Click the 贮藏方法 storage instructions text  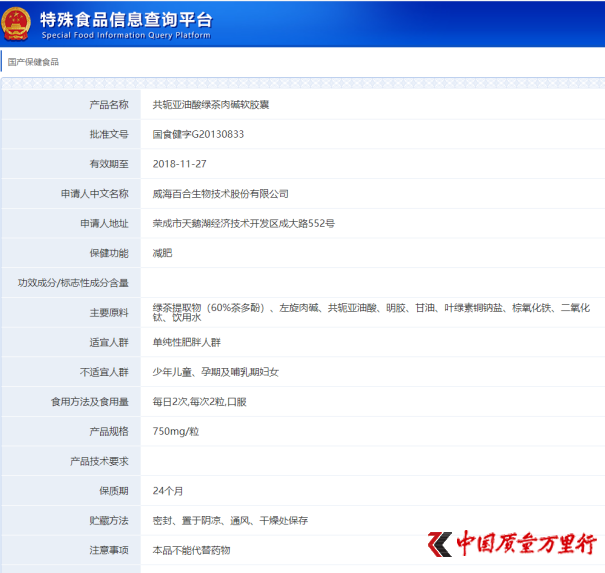230,521
